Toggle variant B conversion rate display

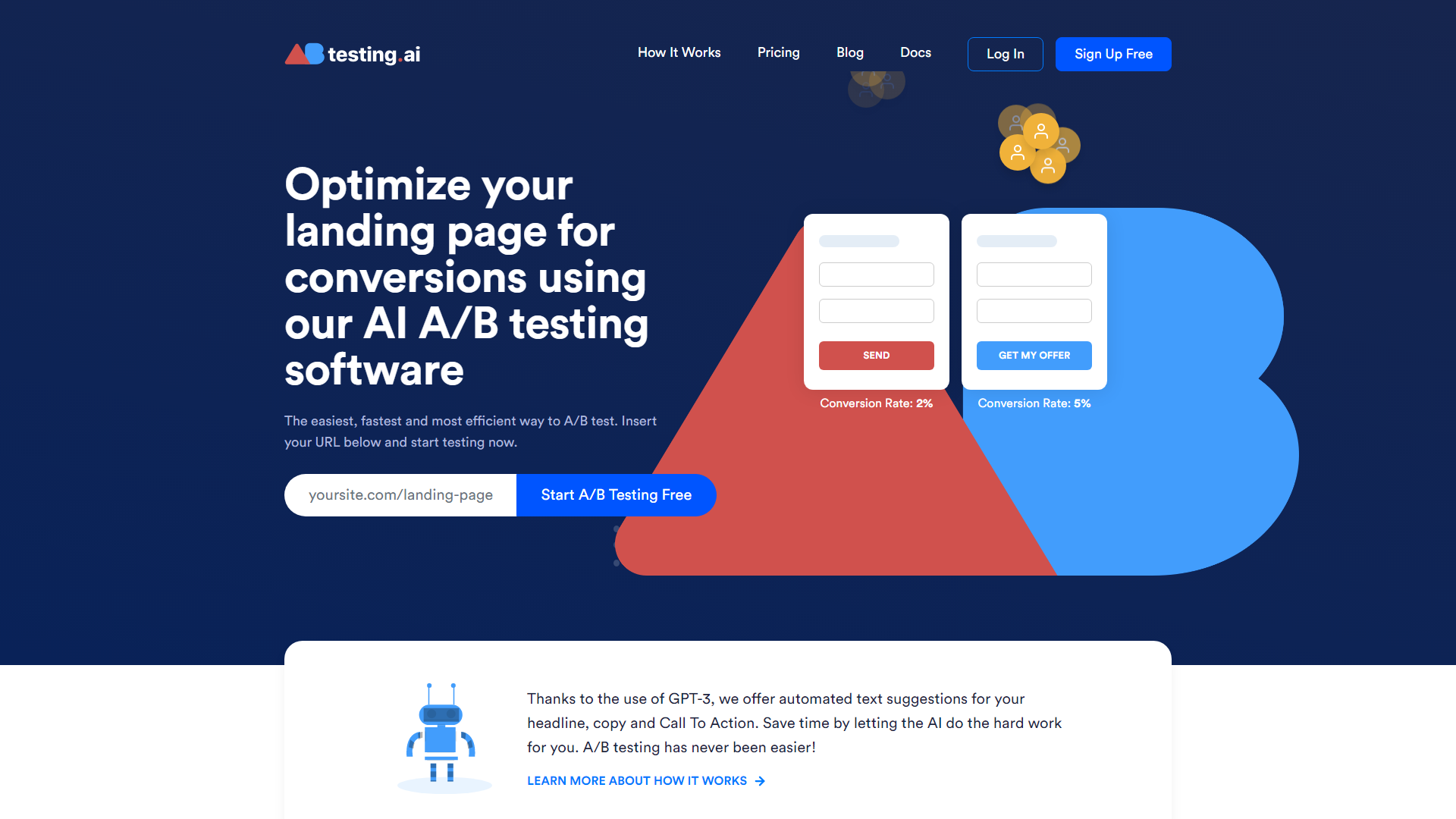pos(1034,403)
